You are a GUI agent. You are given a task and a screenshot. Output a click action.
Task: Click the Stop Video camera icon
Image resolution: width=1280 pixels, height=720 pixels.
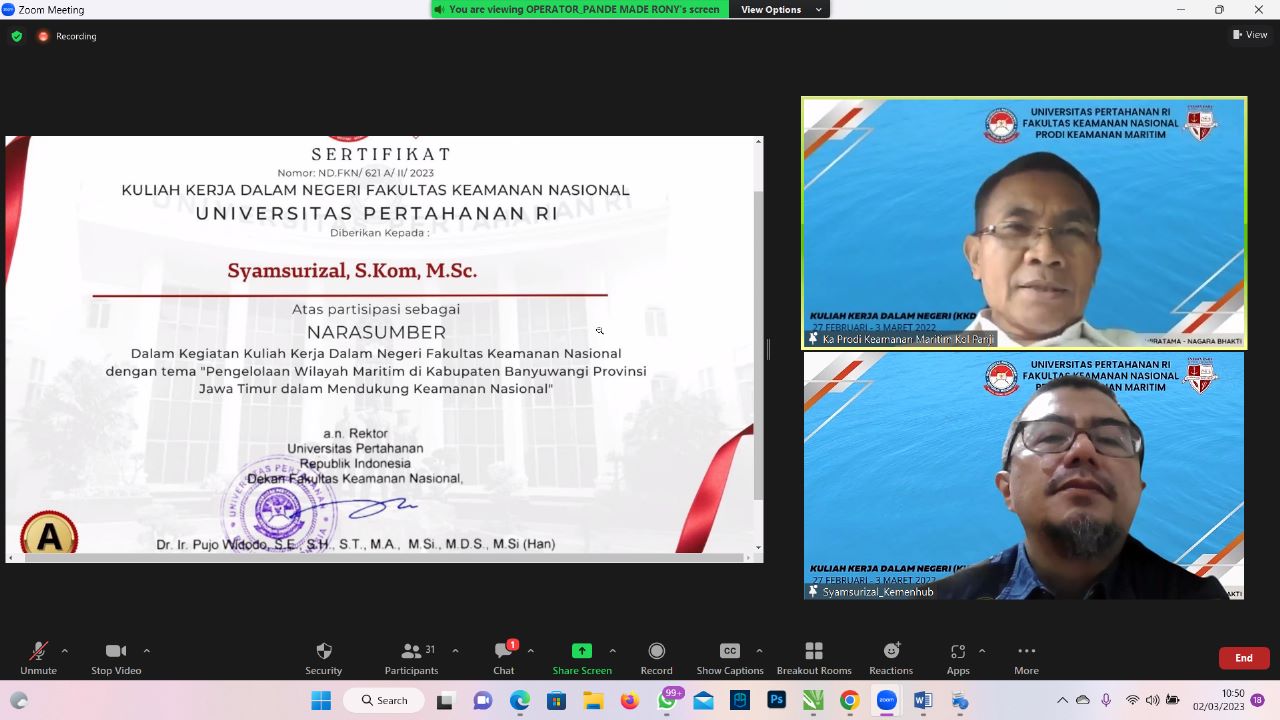pyautogui.click(x=116, y=651)
